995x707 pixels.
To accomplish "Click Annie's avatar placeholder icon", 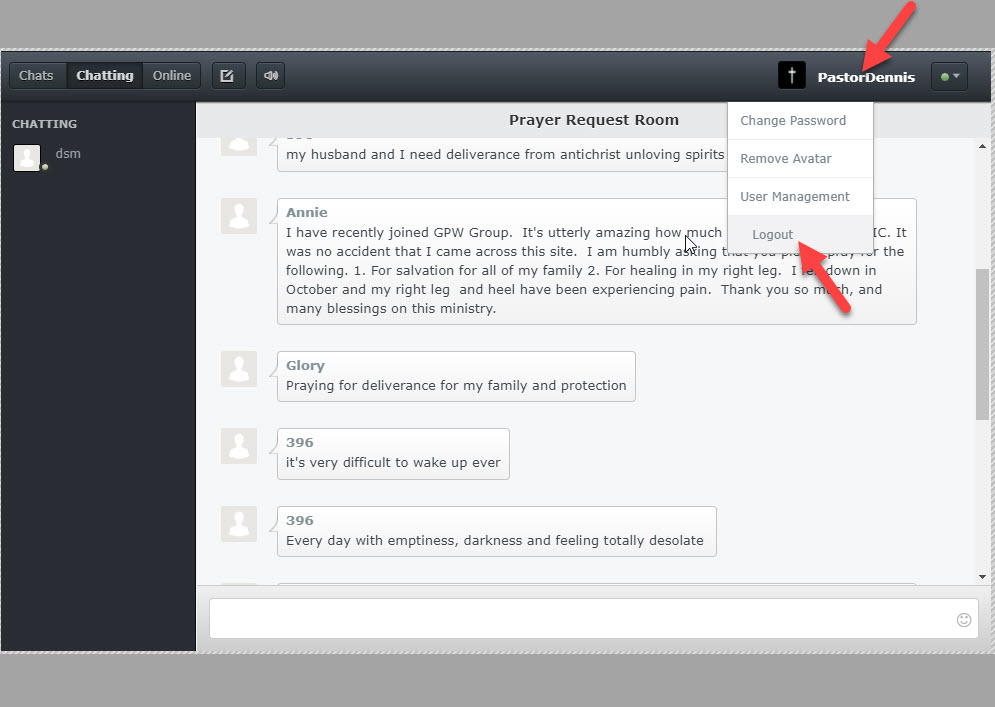I will (239, 216).
